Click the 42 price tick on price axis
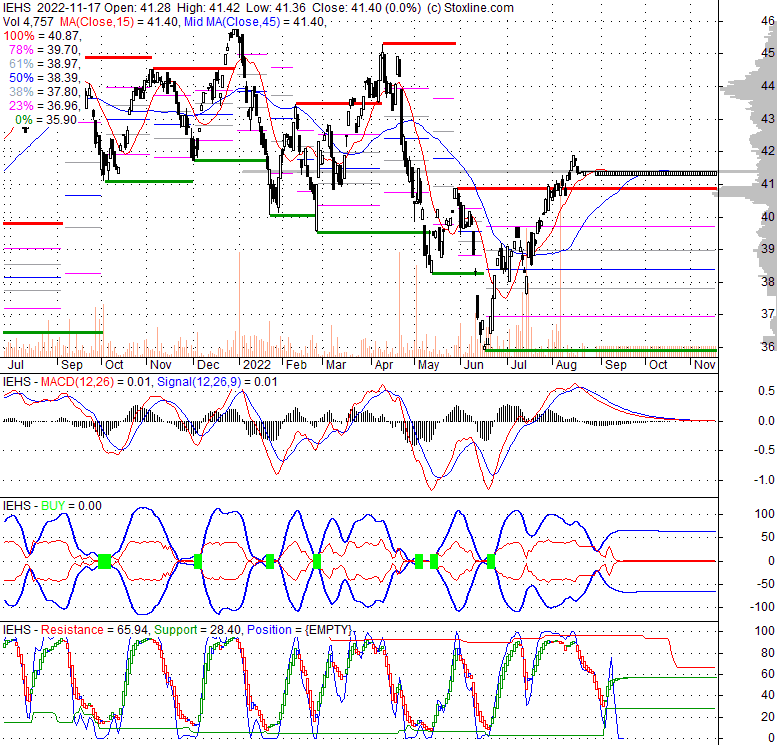This screenshot has width=778, height=746. pyautogui.click(x=768, y=151)
